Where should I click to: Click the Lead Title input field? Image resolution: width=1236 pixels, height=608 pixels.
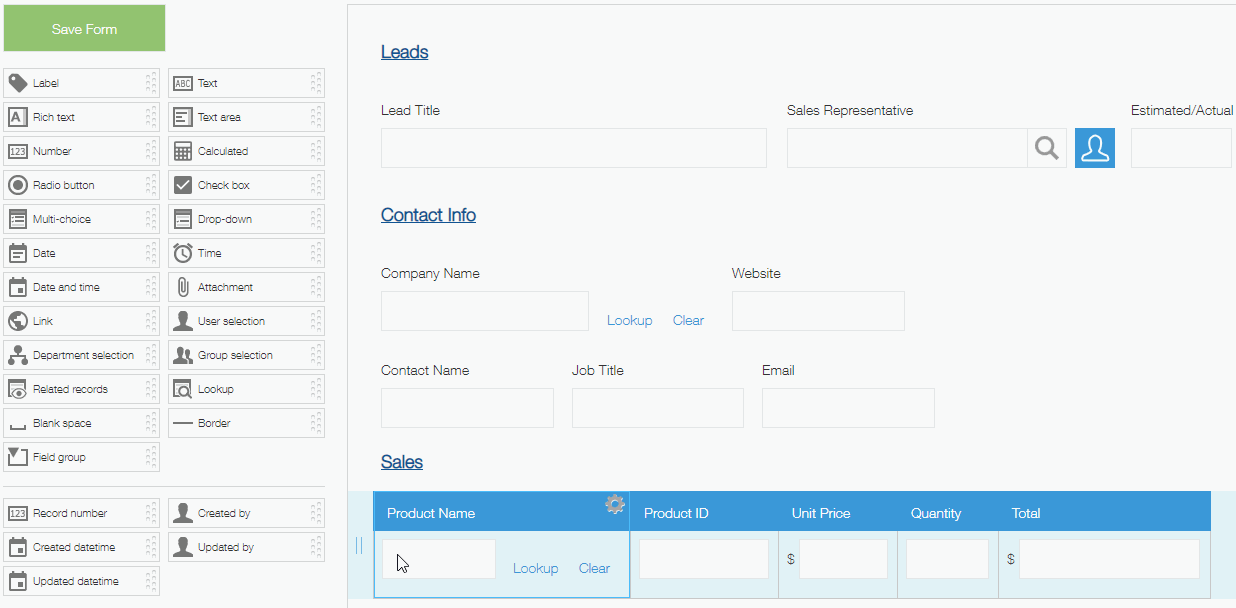(573, 148)
